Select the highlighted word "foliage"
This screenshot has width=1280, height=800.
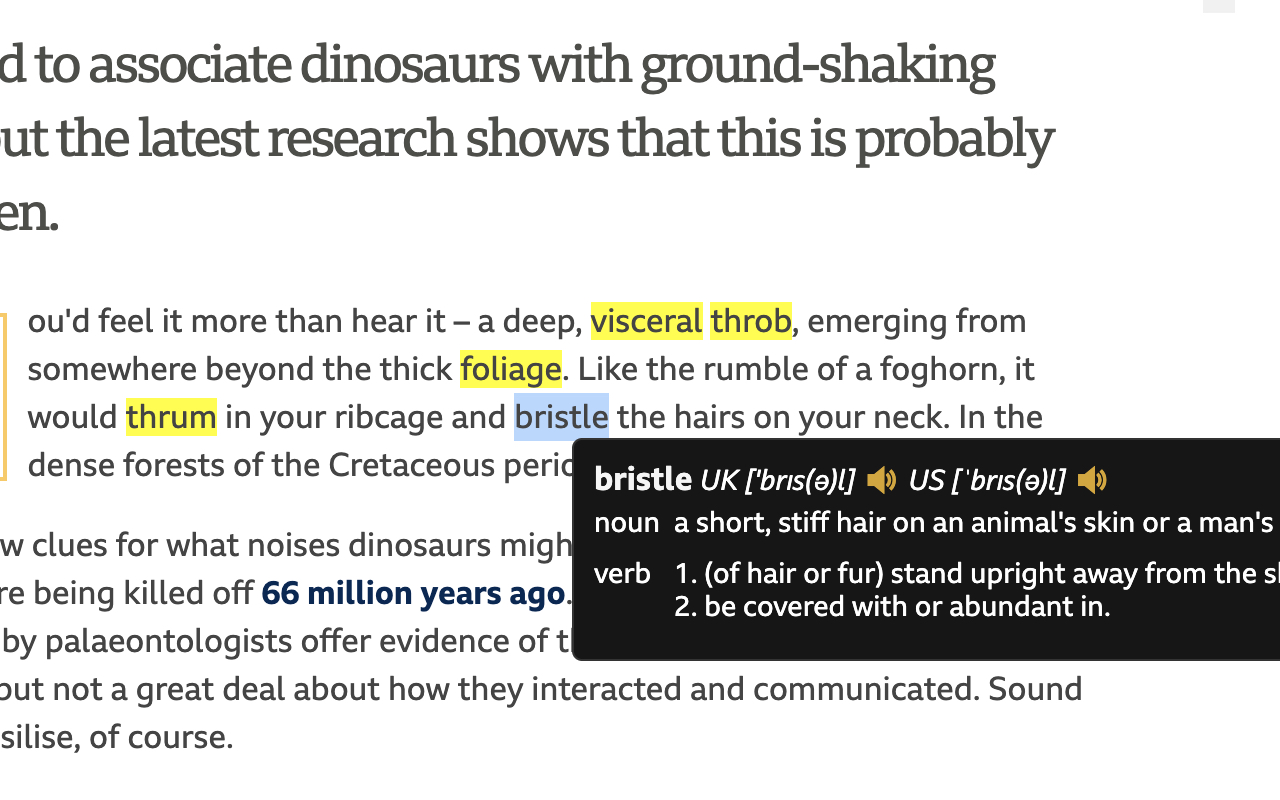510,369
